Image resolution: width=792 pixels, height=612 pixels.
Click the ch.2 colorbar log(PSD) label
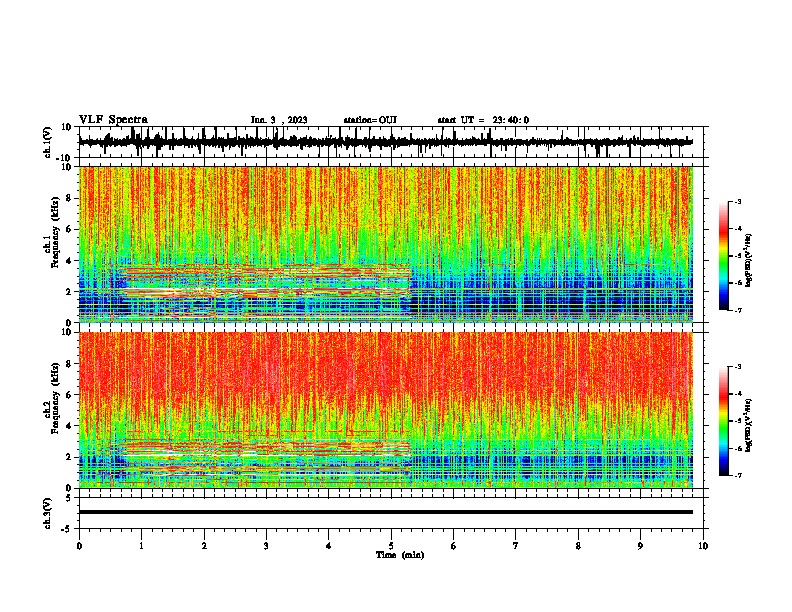(x=748, y=425)
